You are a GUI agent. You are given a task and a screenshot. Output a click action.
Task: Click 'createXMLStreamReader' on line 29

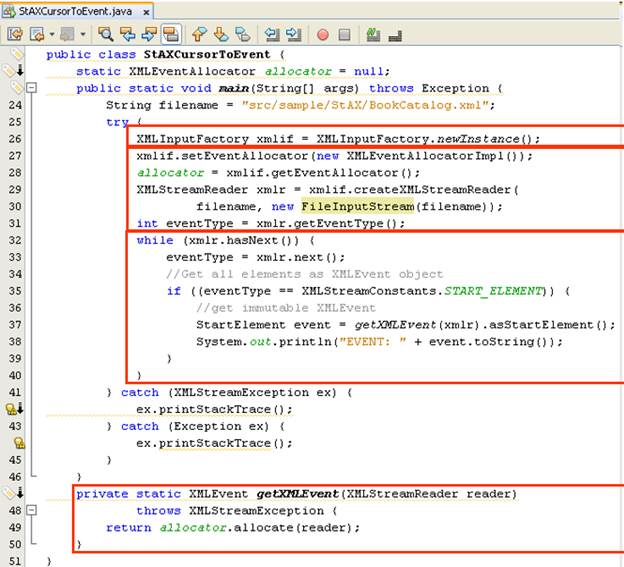[432, 189]
